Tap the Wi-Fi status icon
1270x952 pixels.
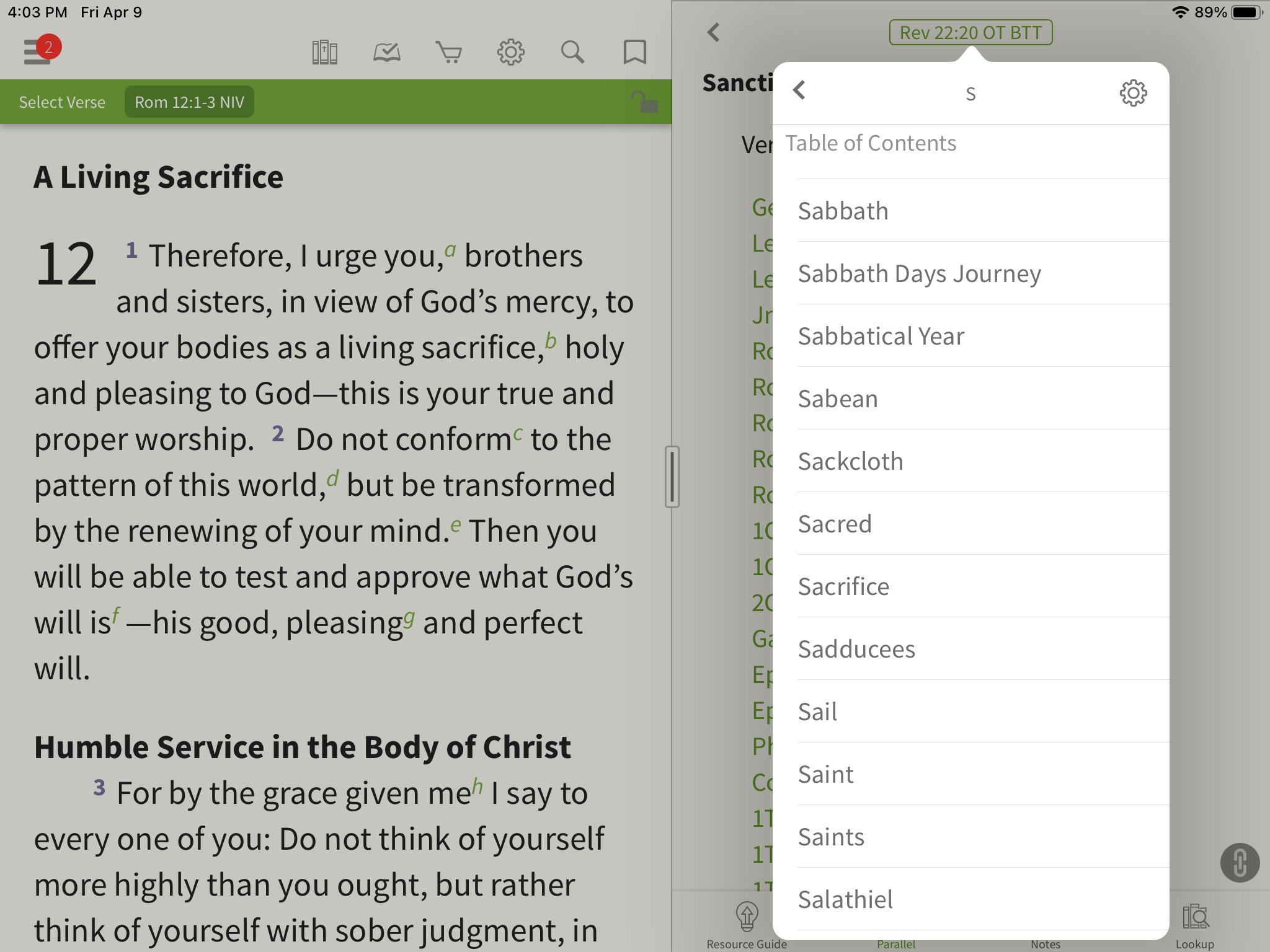coord(1180,12)
